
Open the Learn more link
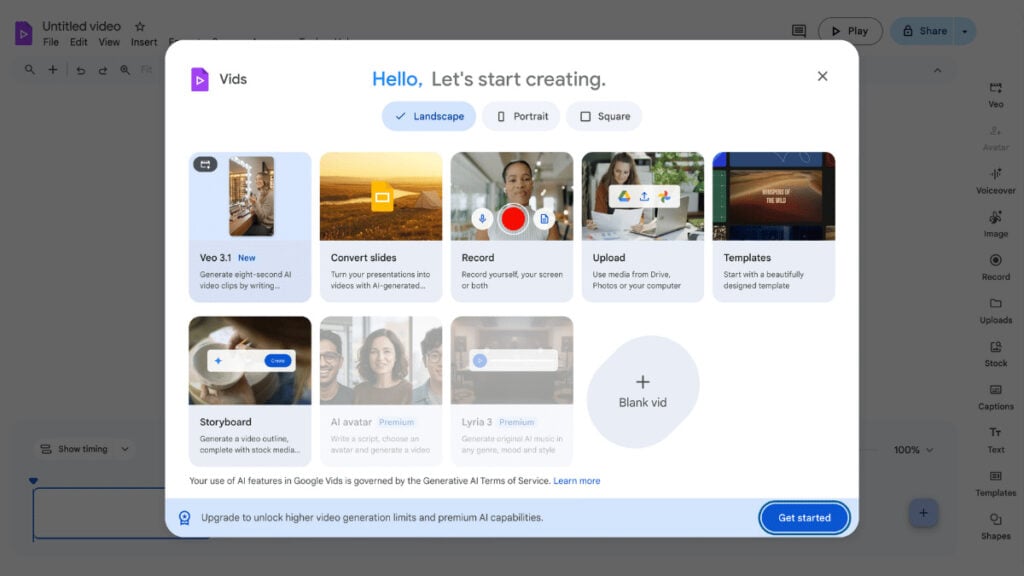click(x=577, y=481)
